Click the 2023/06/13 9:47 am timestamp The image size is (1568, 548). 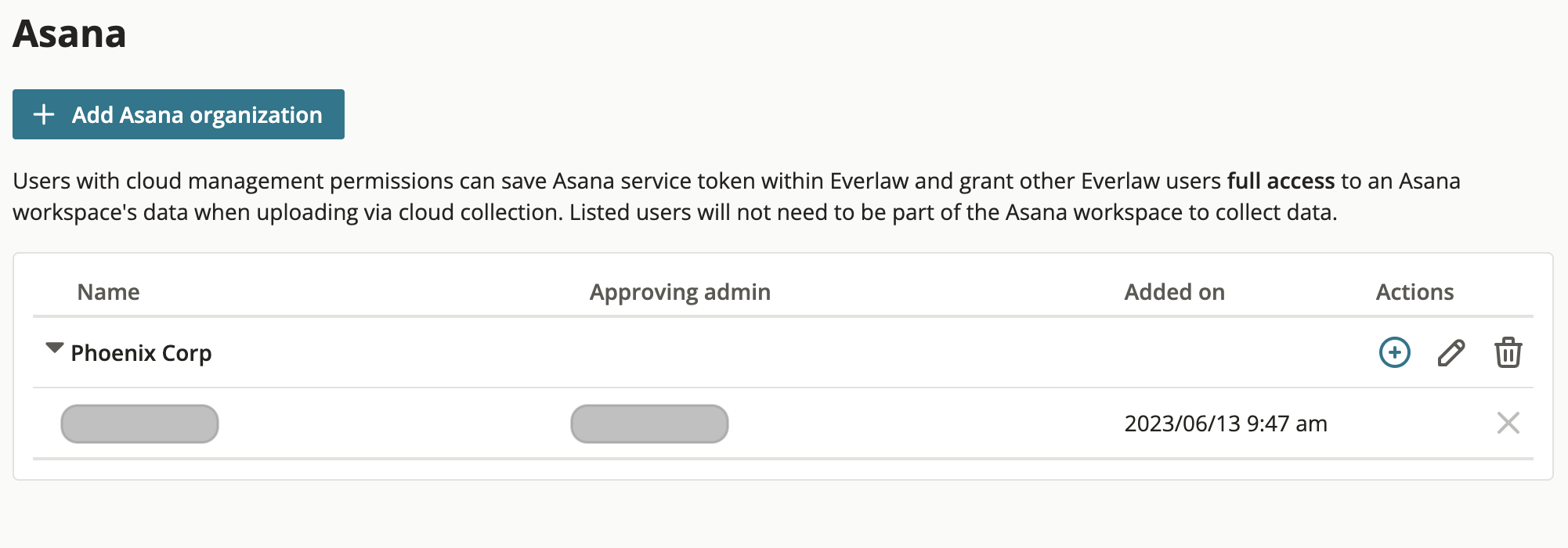1226,424
